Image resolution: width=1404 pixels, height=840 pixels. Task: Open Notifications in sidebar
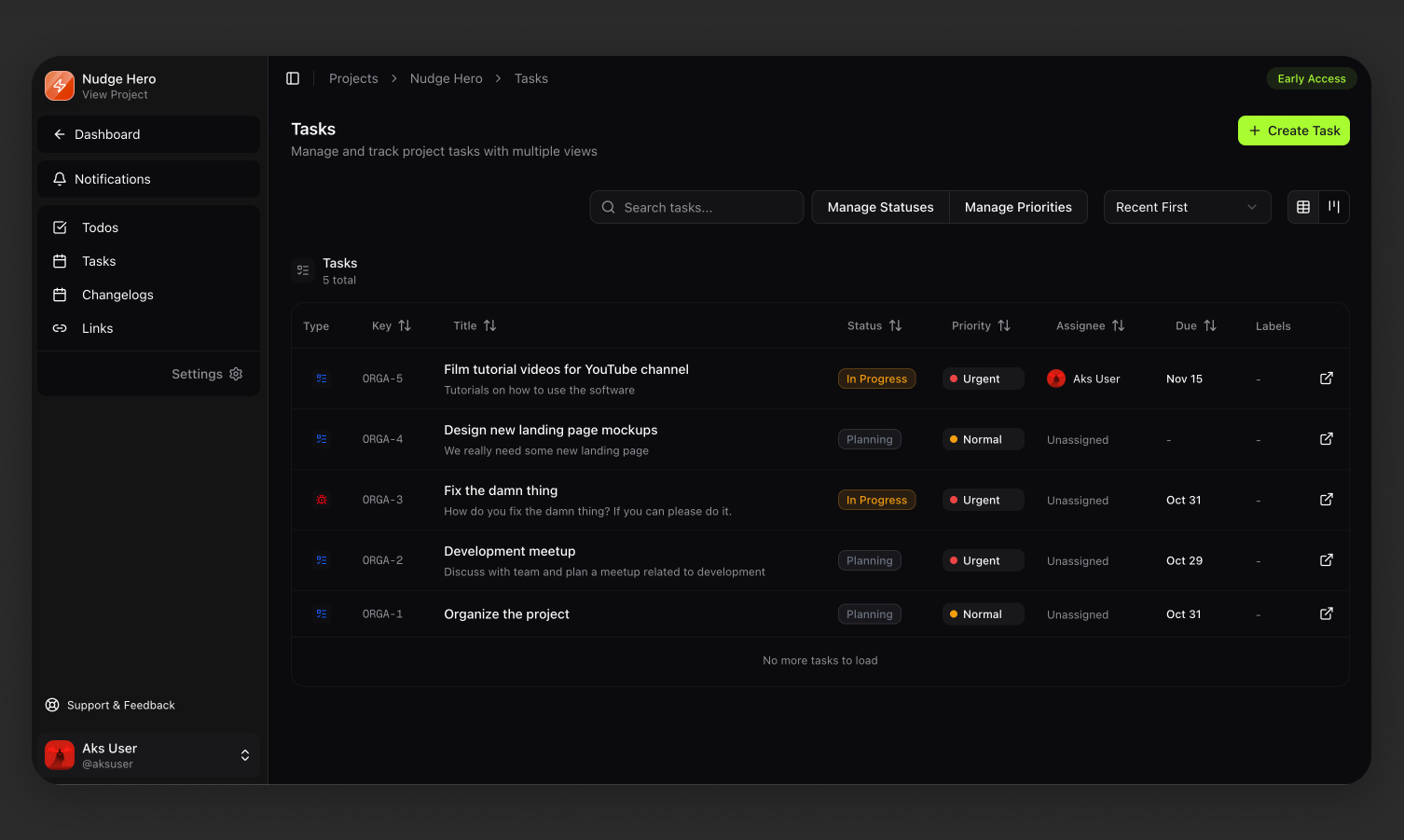148,179
